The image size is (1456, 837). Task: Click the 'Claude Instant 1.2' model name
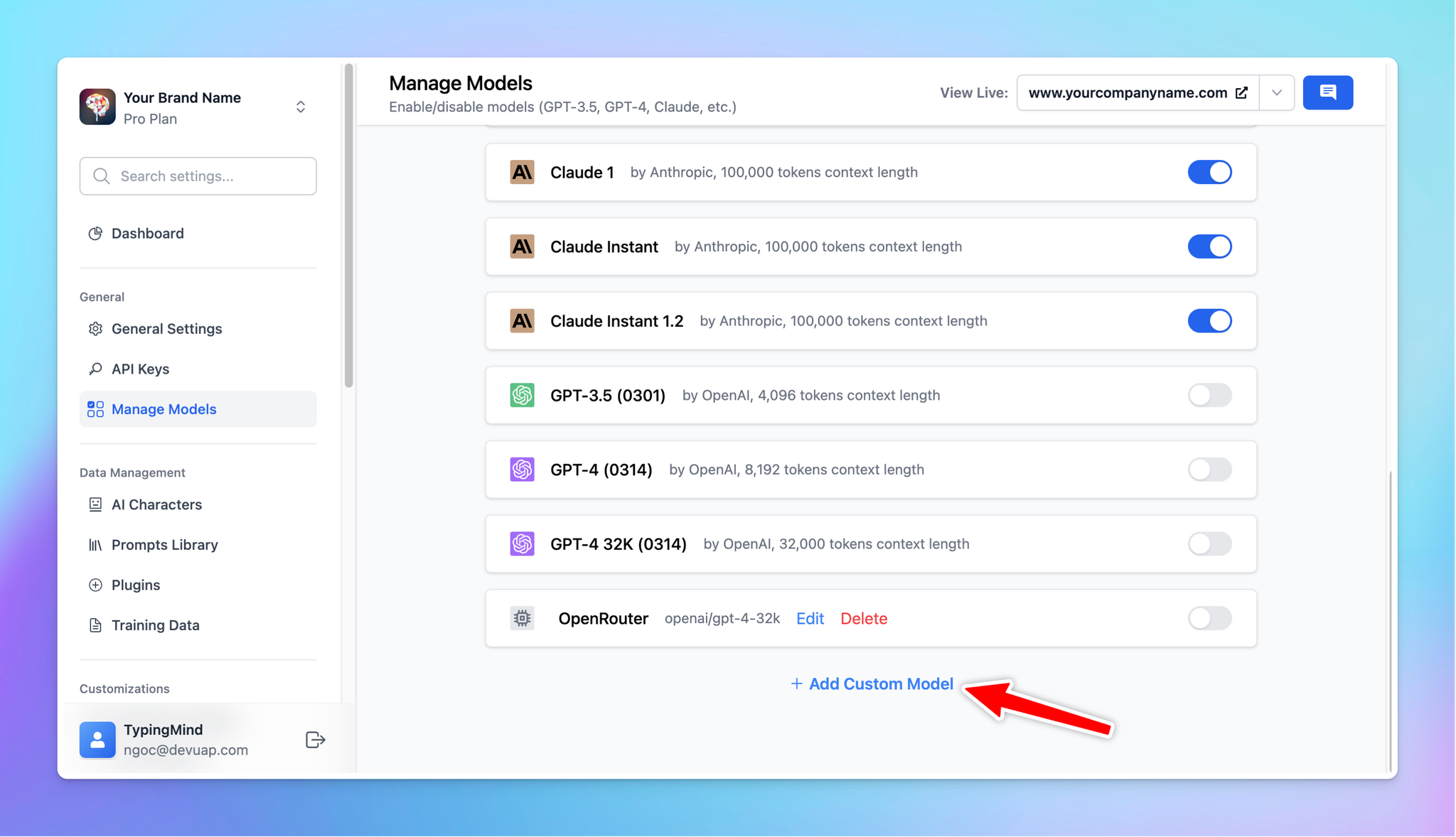tap(617, 321)
